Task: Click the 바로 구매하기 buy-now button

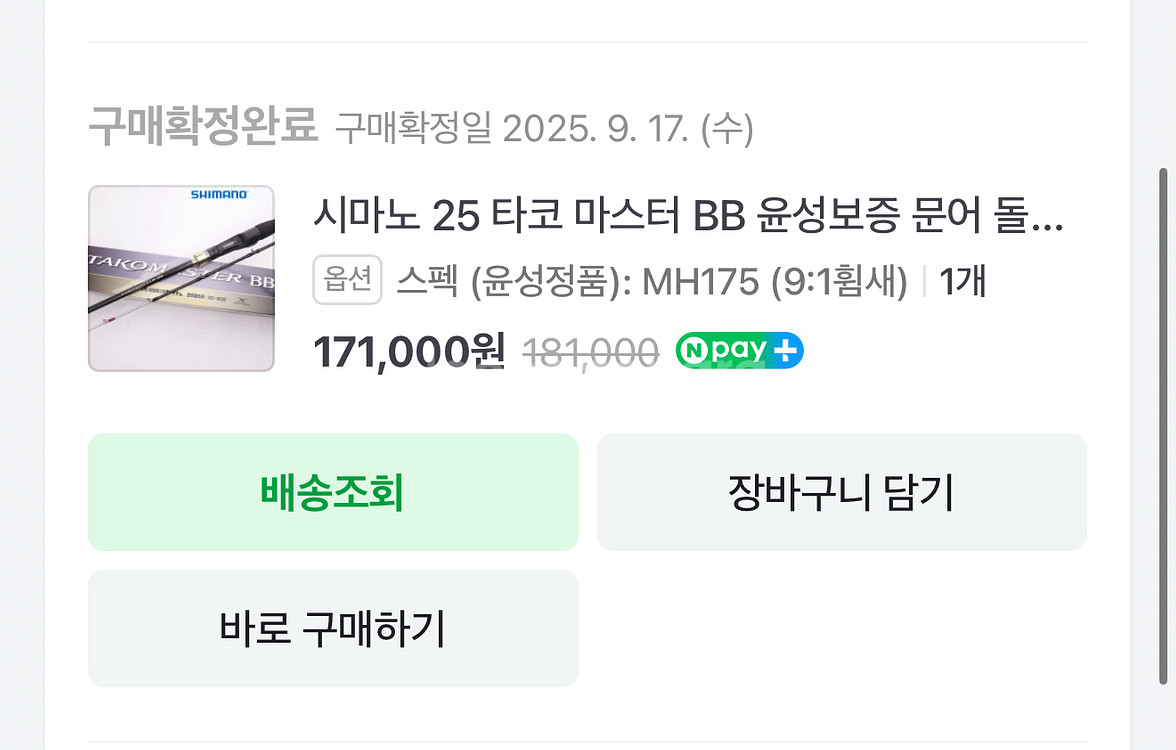Action: click(333, 628)
